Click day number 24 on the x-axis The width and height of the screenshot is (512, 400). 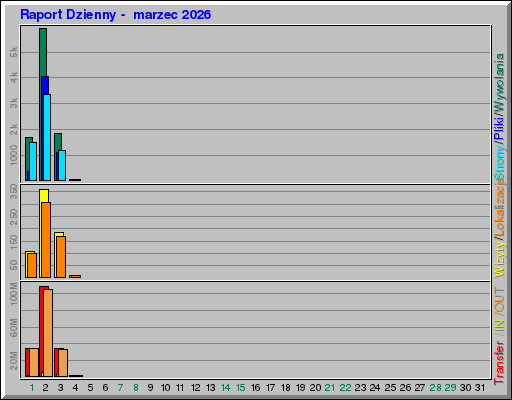pos(375,388)
